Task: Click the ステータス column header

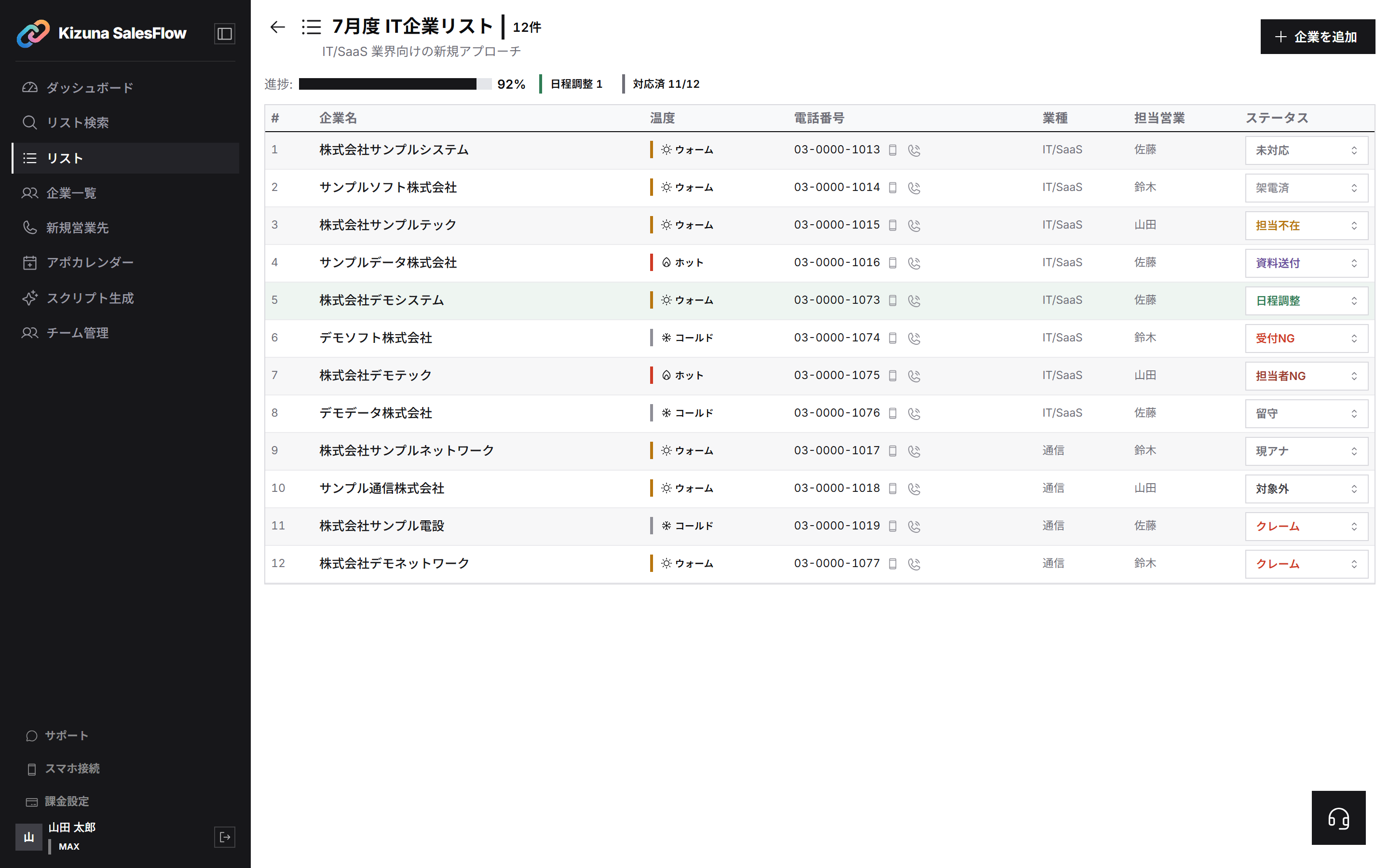Action: tap(1277, 118)
